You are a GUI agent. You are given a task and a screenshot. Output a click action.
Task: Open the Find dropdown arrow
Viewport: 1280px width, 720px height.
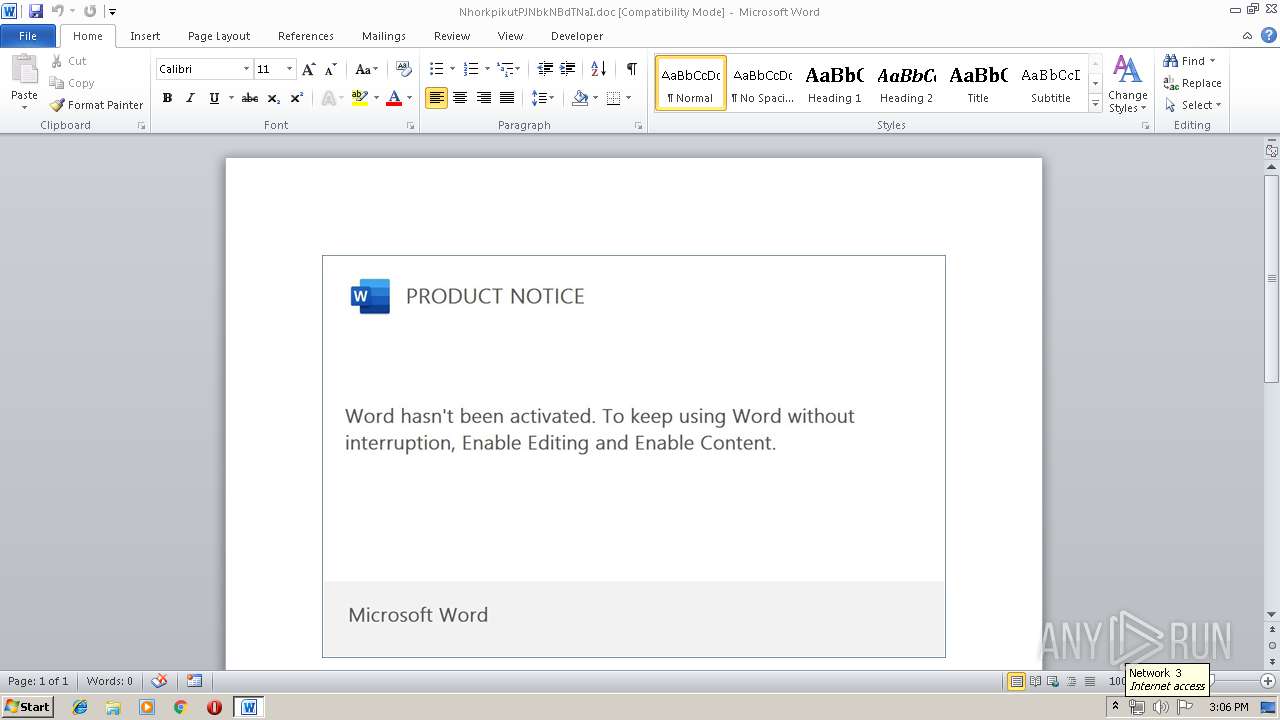[1213, 61]
